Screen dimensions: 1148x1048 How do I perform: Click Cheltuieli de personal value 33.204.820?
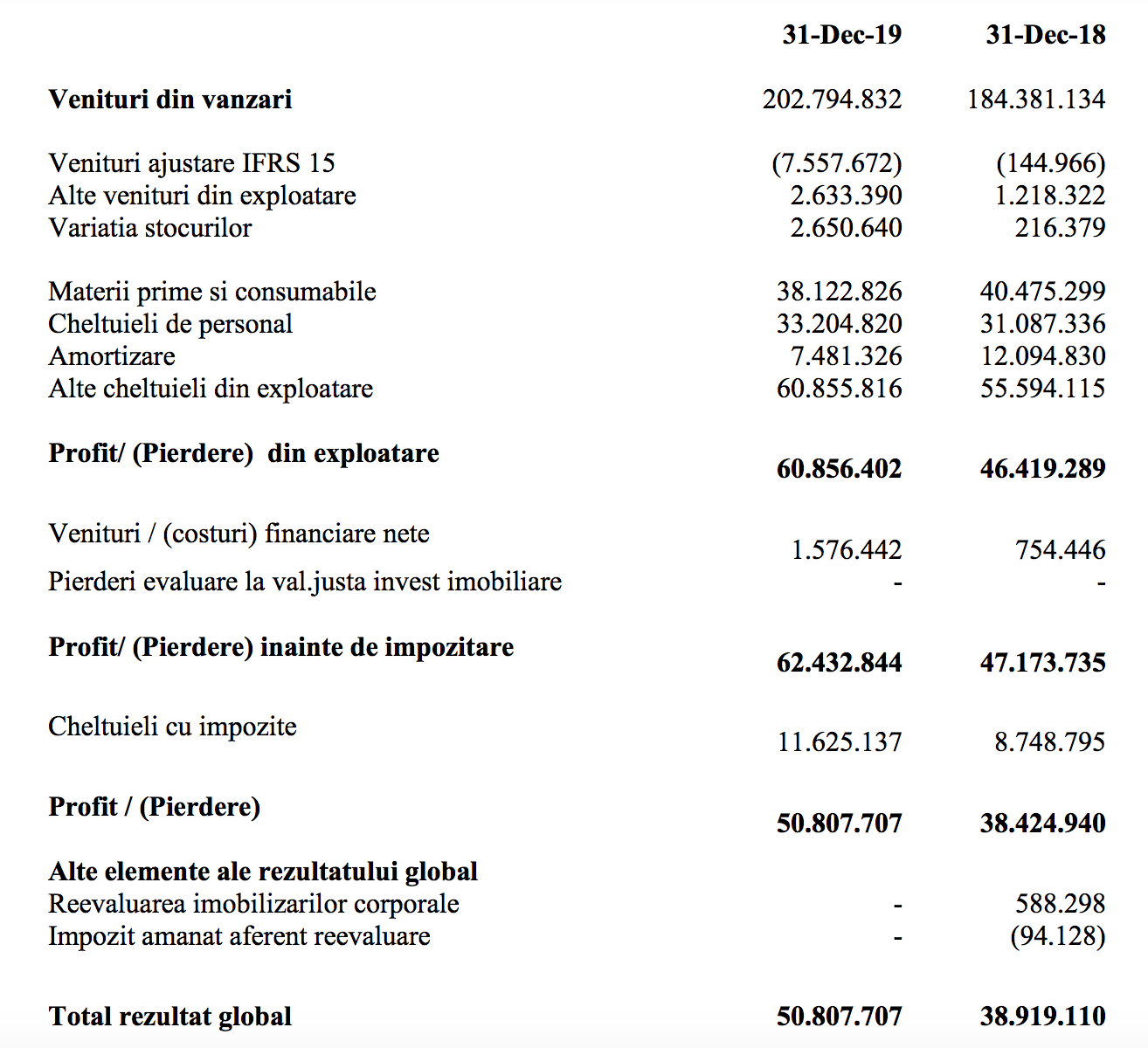[x=840, y=324]
